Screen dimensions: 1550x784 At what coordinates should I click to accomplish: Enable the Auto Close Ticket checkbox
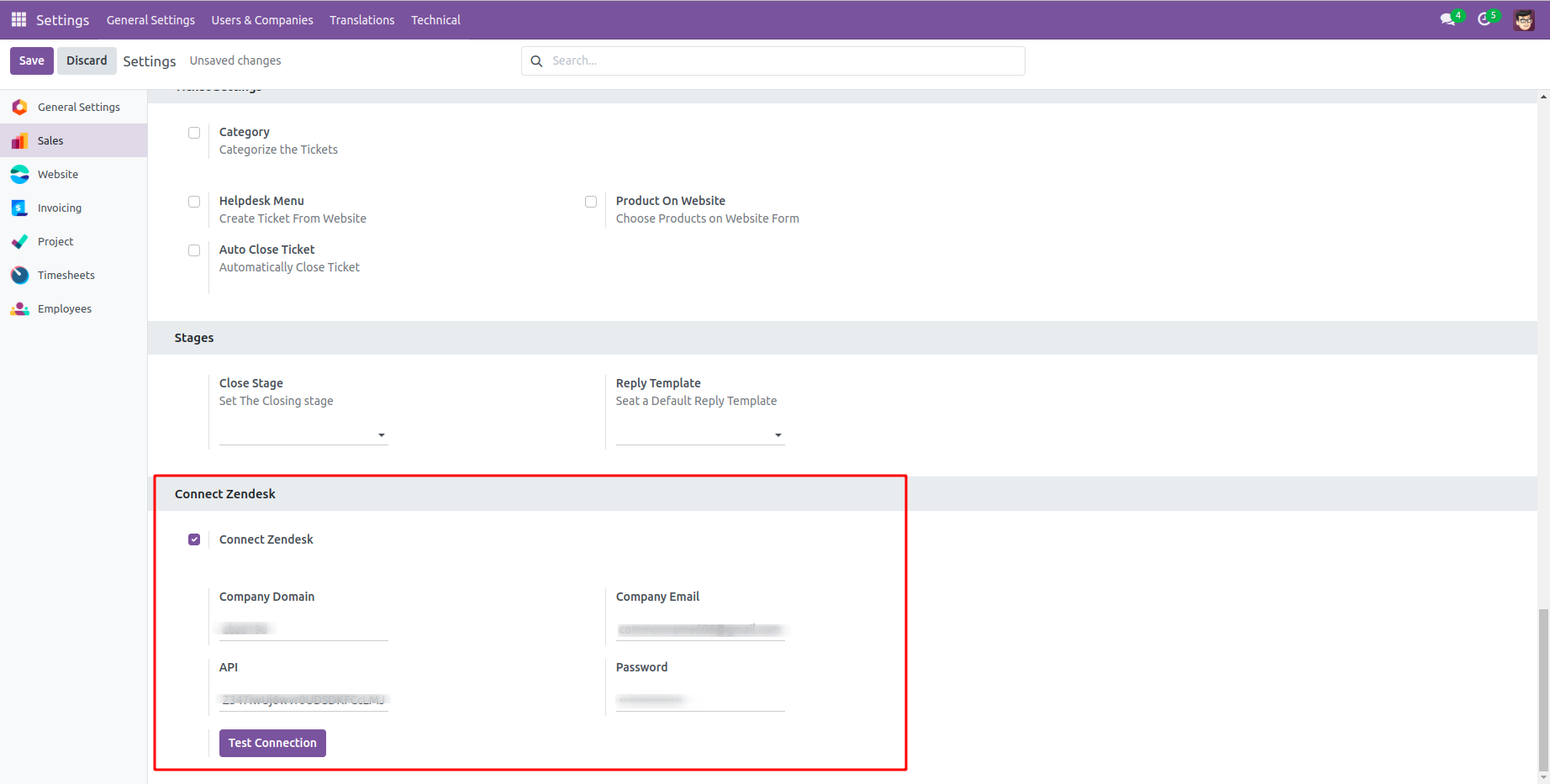(194, 250)
